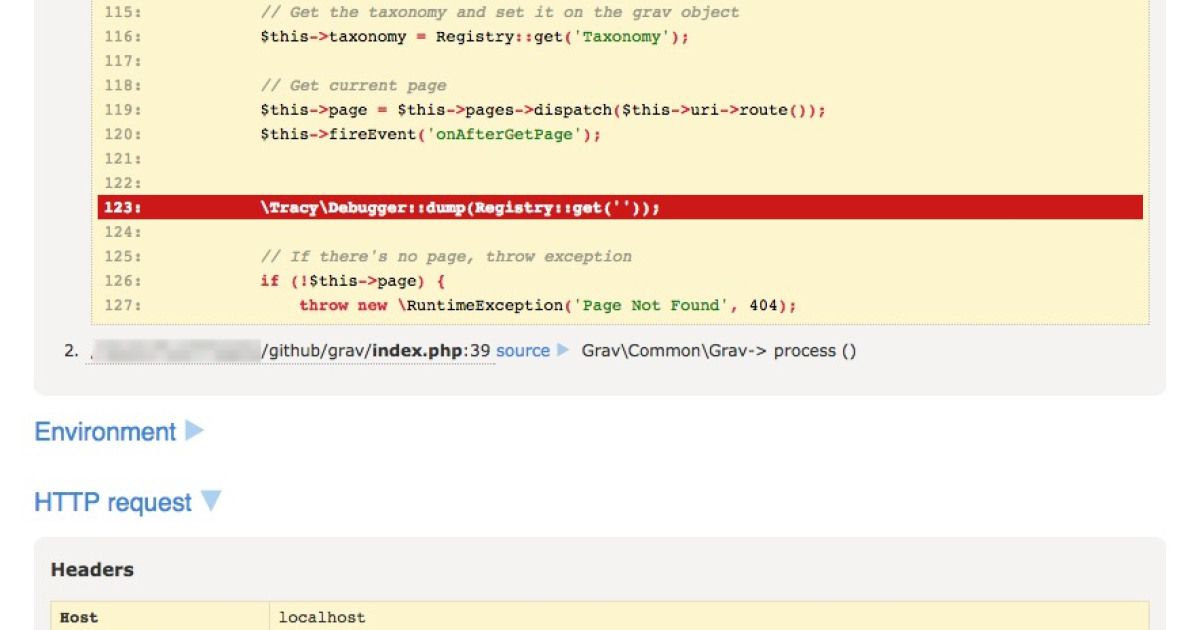Screen dimensions: 1200x630
Task: Click the Grav\Common\Grav-> process () call text
Action: coord(718,351)
